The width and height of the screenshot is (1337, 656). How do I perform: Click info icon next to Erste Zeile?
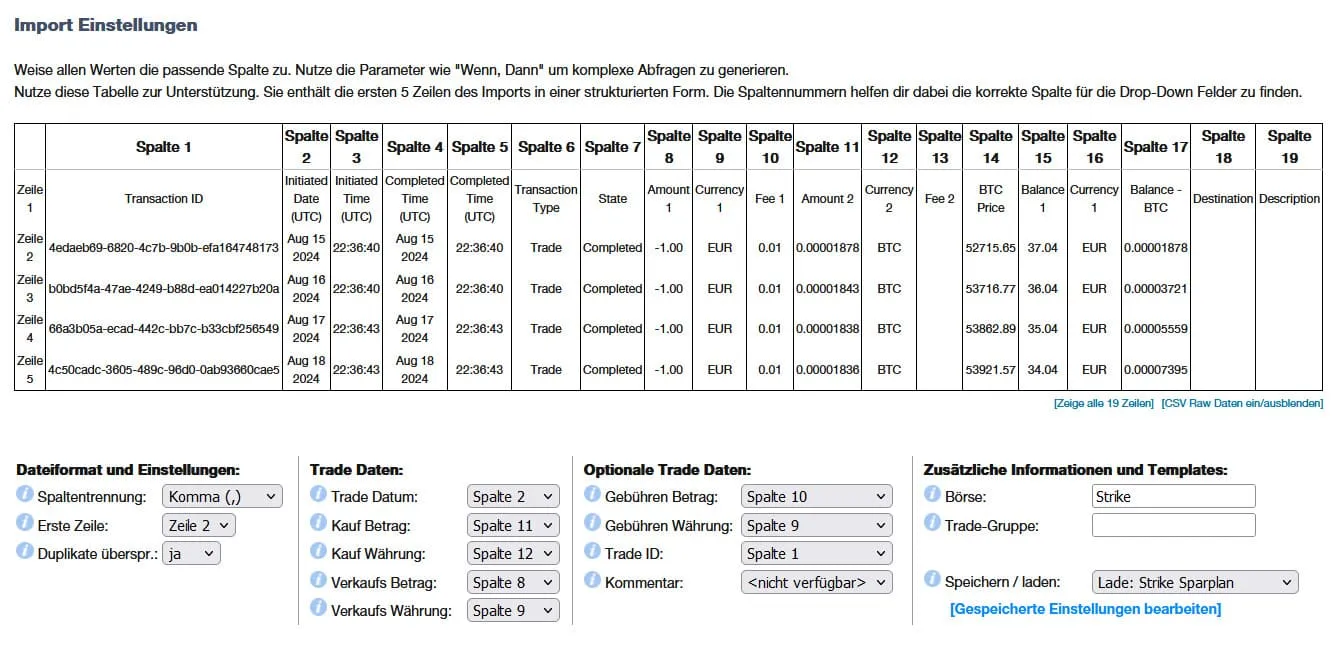click(25, 524)
